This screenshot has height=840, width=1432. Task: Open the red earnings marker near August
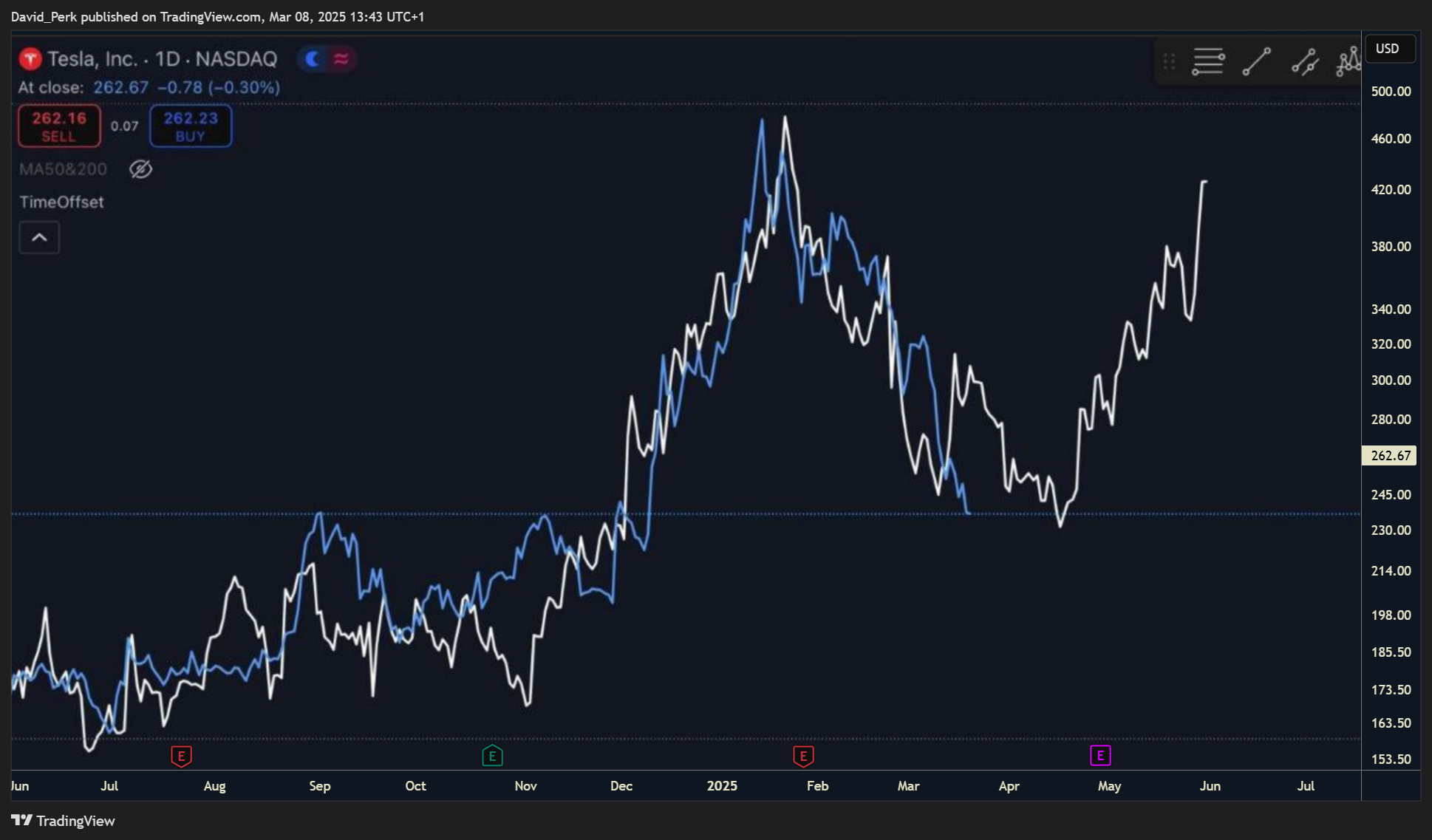181,756
